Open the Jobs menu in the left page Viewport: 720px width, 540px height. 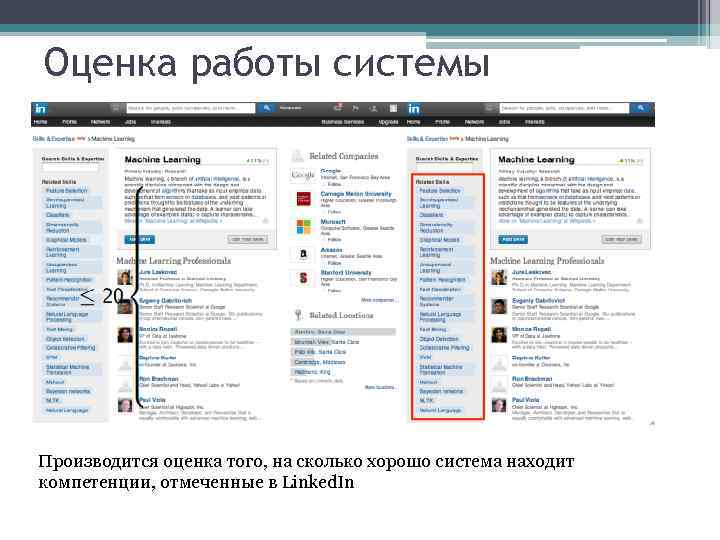(x=130, y=122)
